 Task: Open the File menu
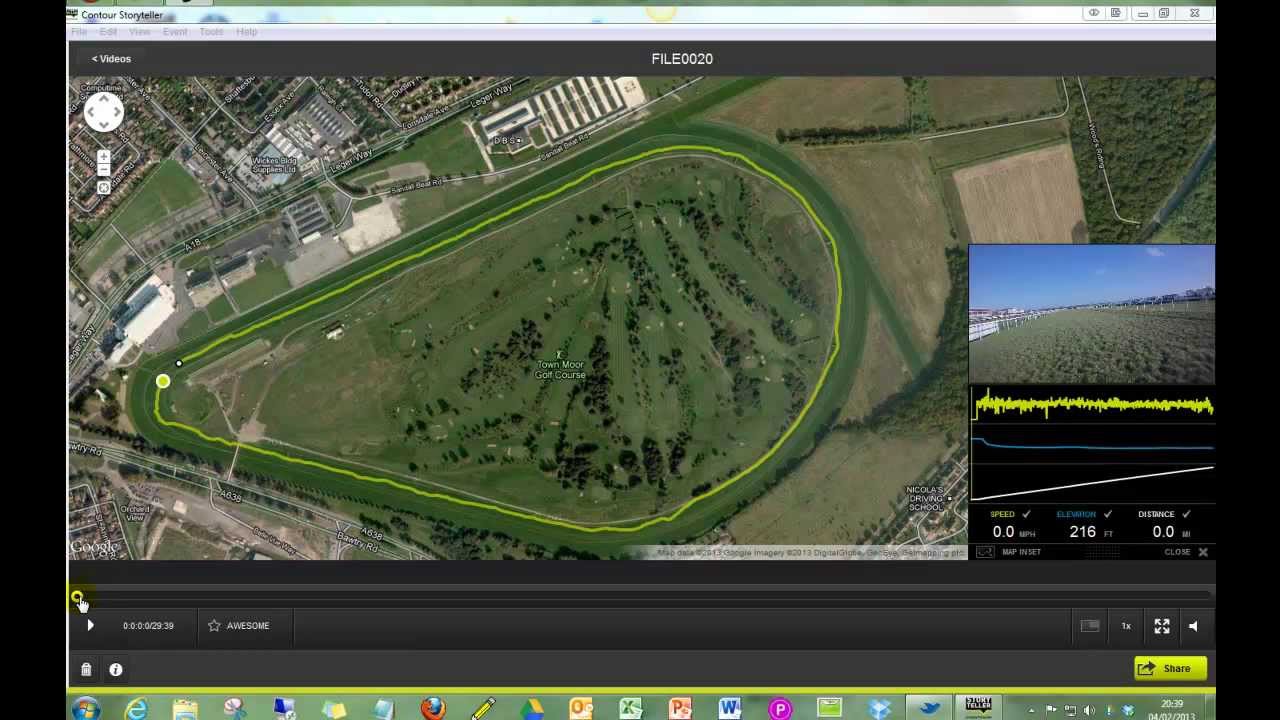79,32
